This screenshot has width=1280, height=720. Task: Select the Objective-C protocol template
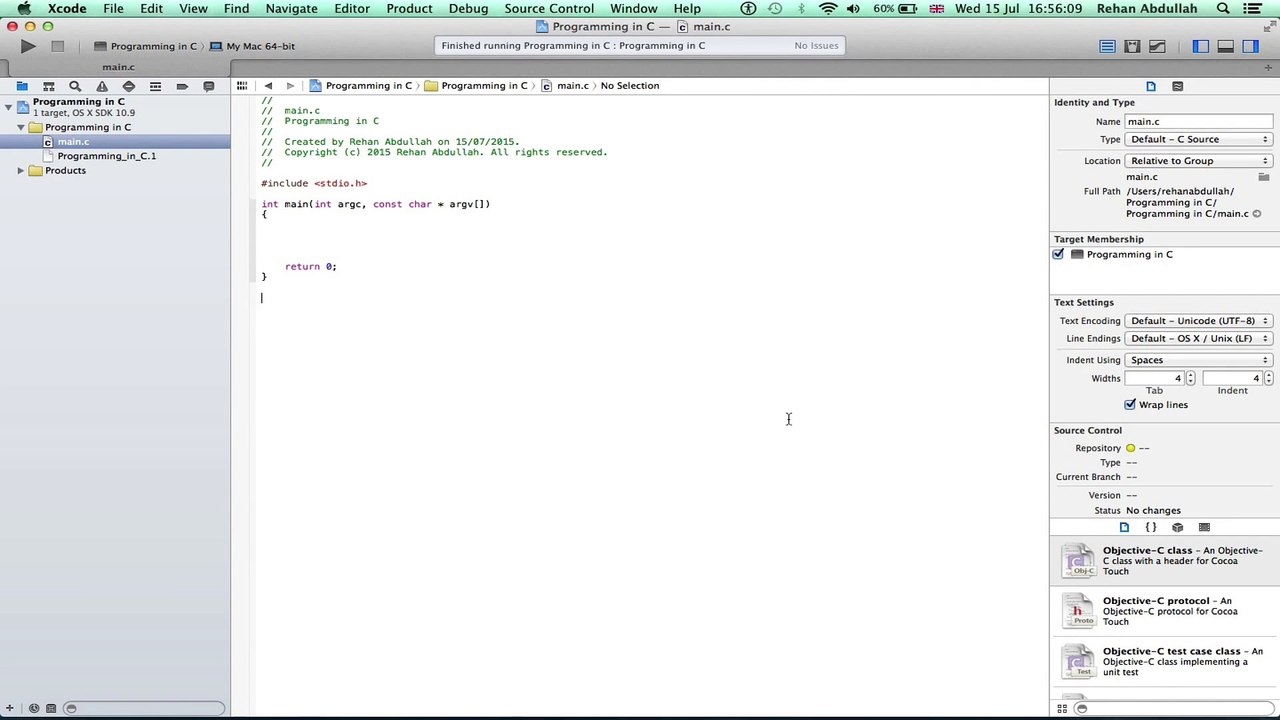pyautogui.click(x=1165, y=612)
